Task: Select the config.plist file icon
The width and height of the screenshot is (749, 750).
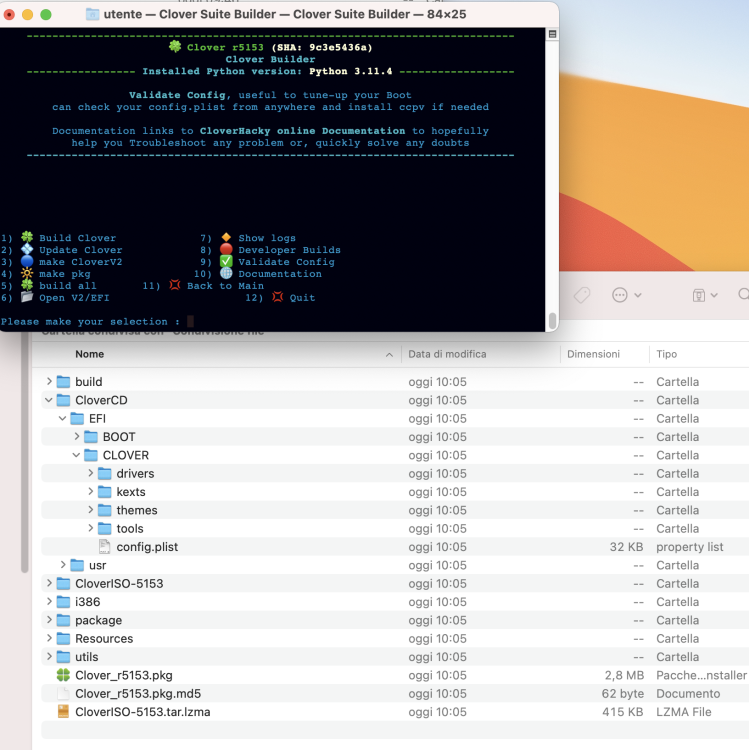Action: 104,547
